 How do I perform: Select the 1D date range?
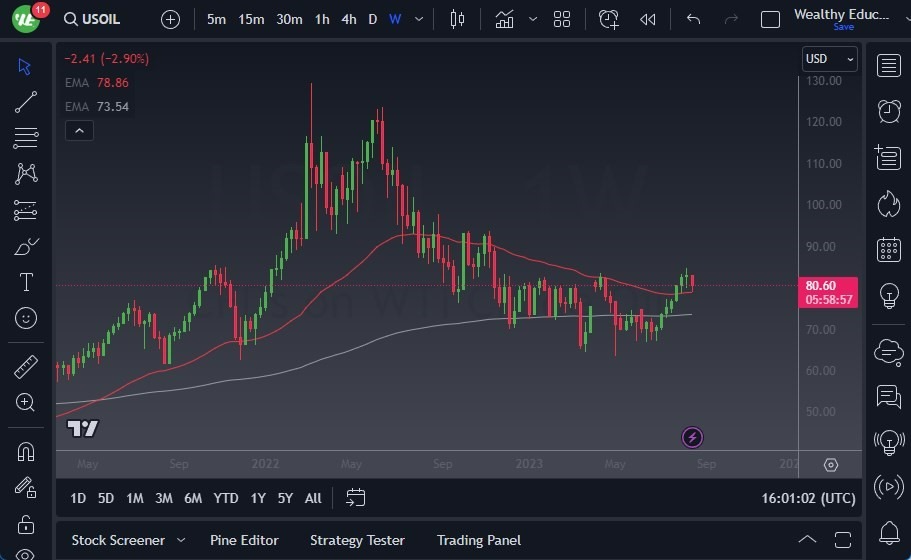pos(78,498)
